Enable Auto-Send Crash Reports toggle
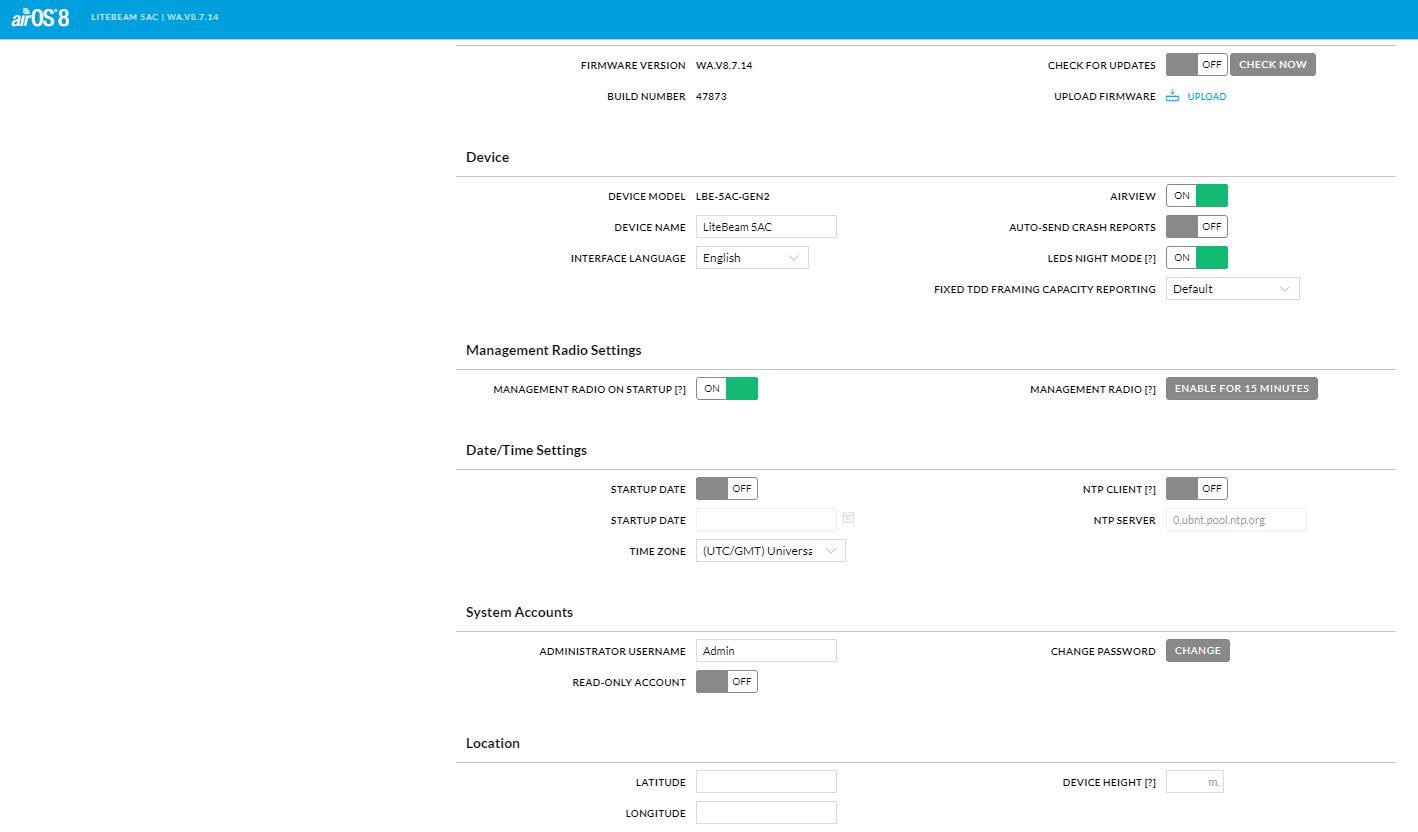1418x832 pixels. 1196,227
